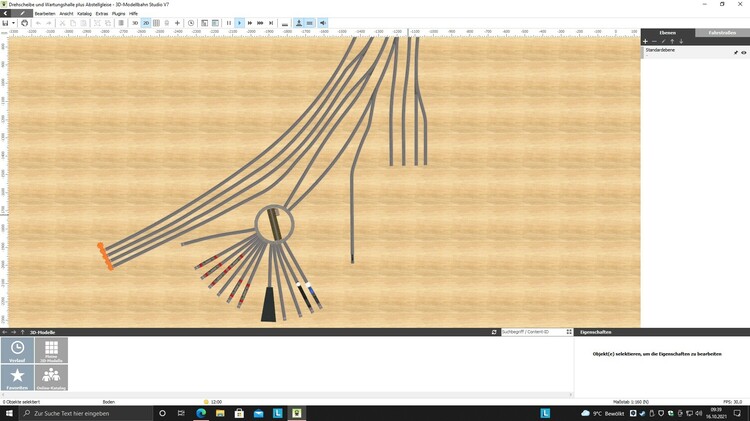The width and height of the screenshot is (750, 421).
Task: Toggle the grid display icon
Action: coord(156,23)
